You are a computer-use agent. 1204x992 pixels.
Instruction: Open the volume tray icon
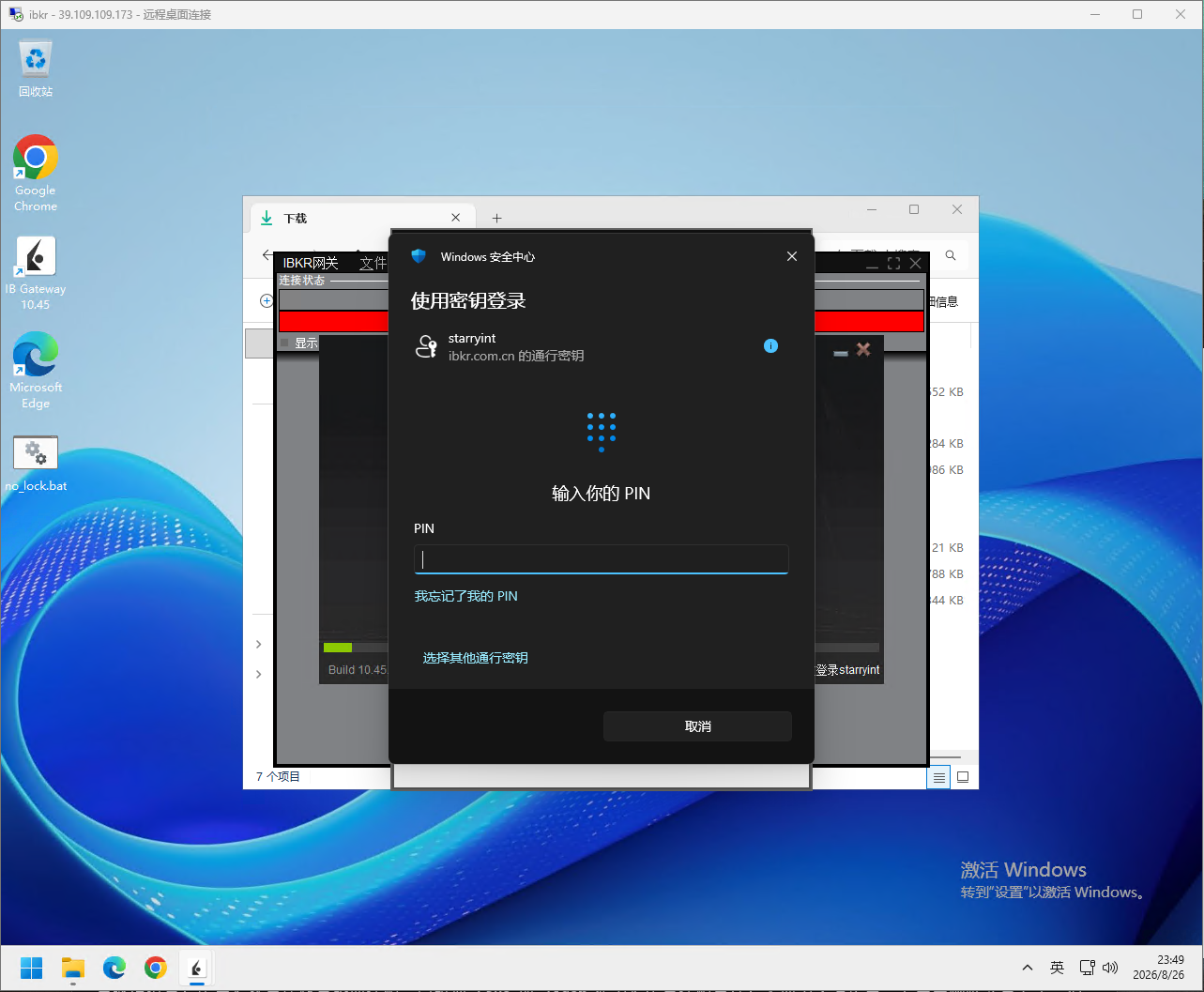1110,968
